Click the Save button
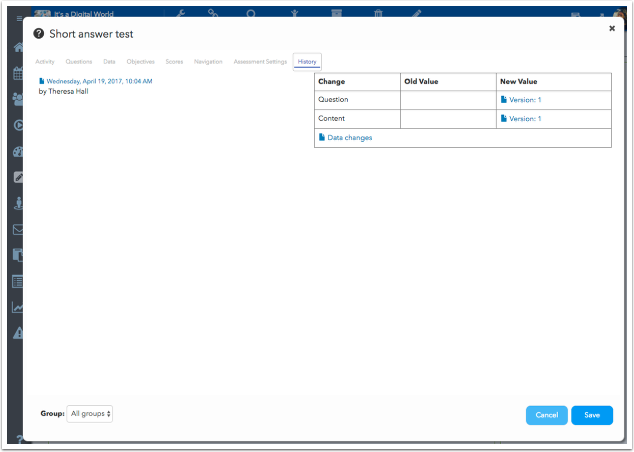The image size is (634, 452). click(x=592, y=415)
